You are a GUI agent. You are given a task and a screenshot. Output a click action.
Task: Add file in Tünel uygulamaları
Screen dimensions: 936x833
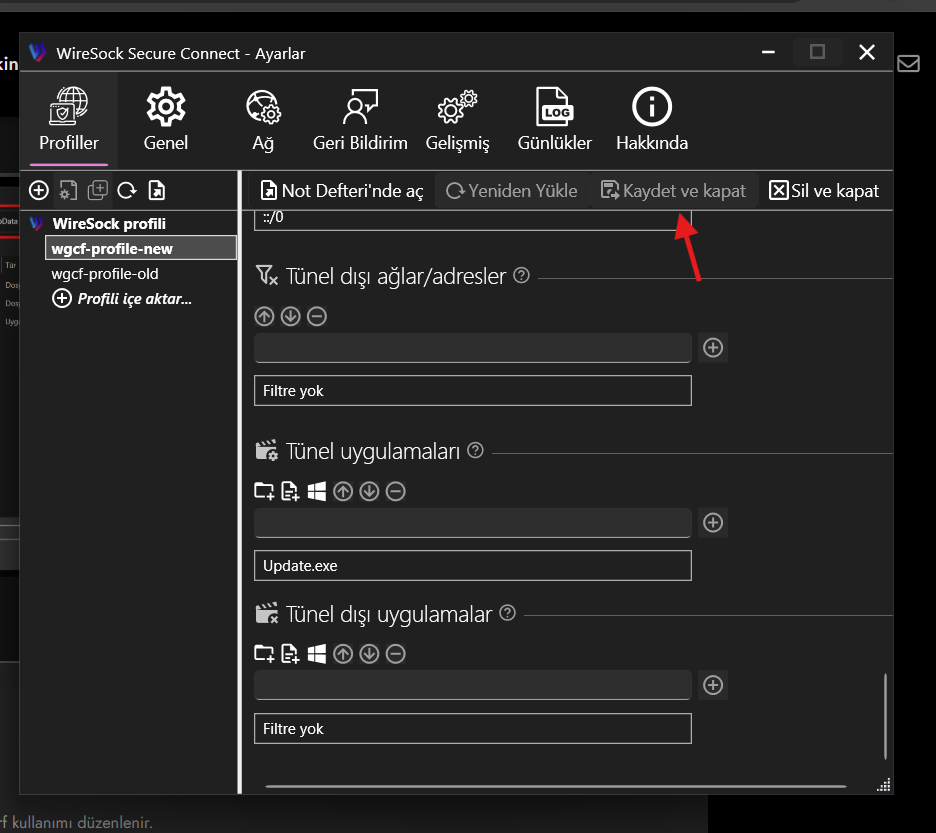coord(290,491)
